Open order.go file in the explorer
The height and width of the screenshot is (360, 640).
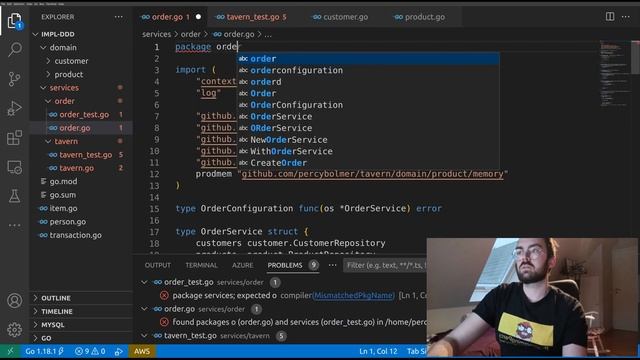tap(75, 128)
